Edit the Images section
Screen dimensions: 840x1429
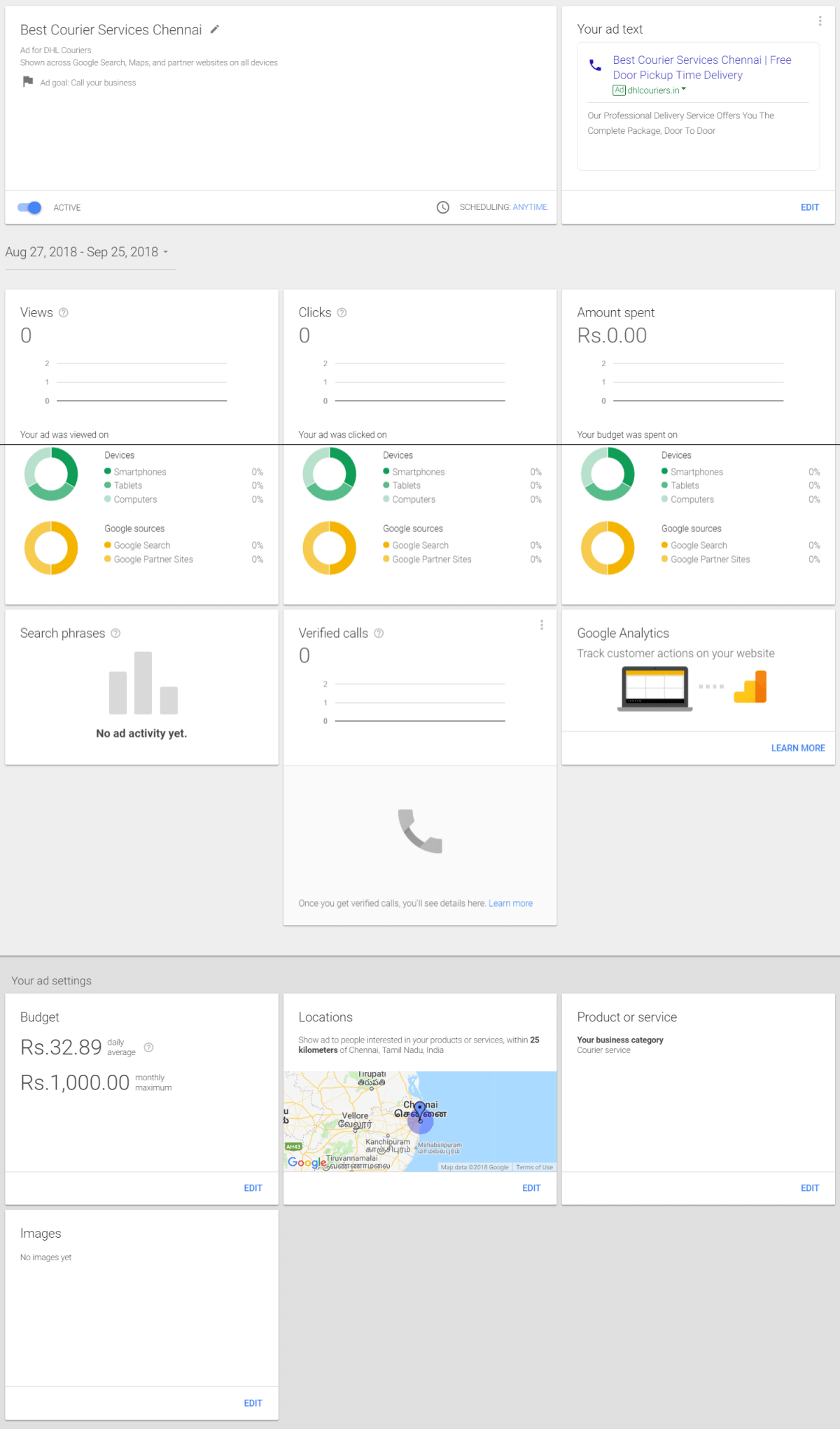[x=253, y=1403]
